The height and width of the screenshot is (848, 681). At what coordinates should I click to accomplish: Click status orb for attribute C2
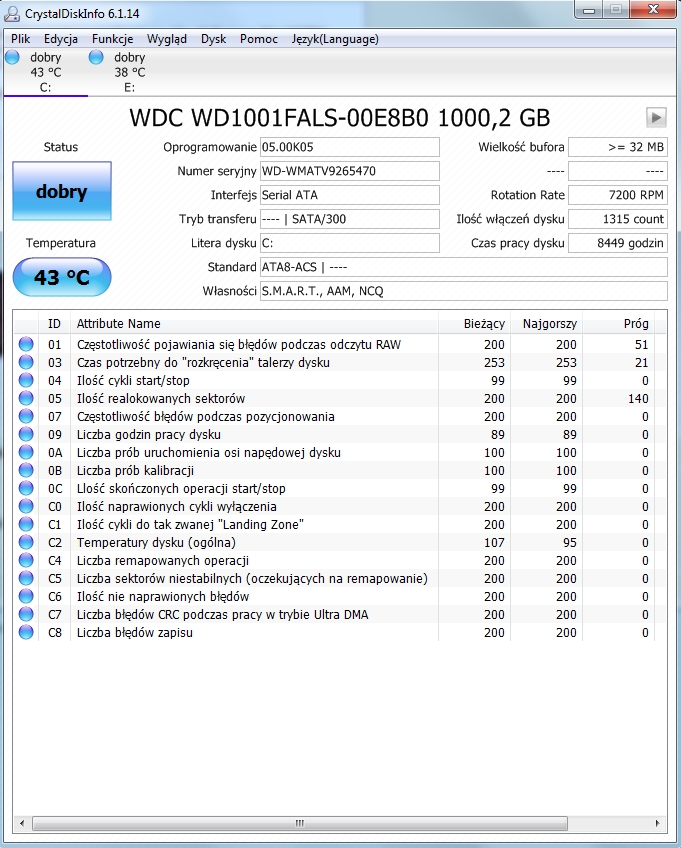click(26, 542)
